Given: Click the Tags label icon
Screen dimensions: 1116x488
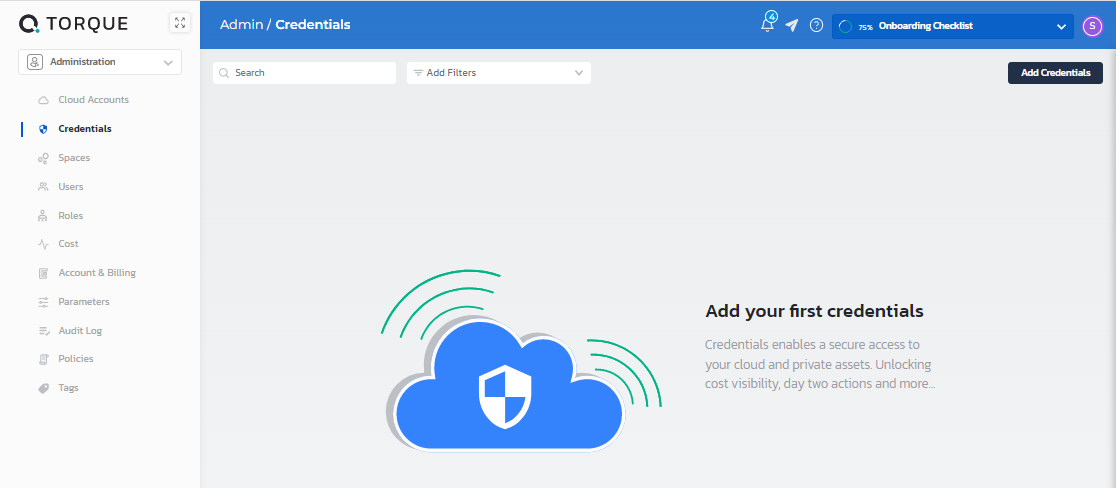Looking at the screenshot, I should click(43, 388).
